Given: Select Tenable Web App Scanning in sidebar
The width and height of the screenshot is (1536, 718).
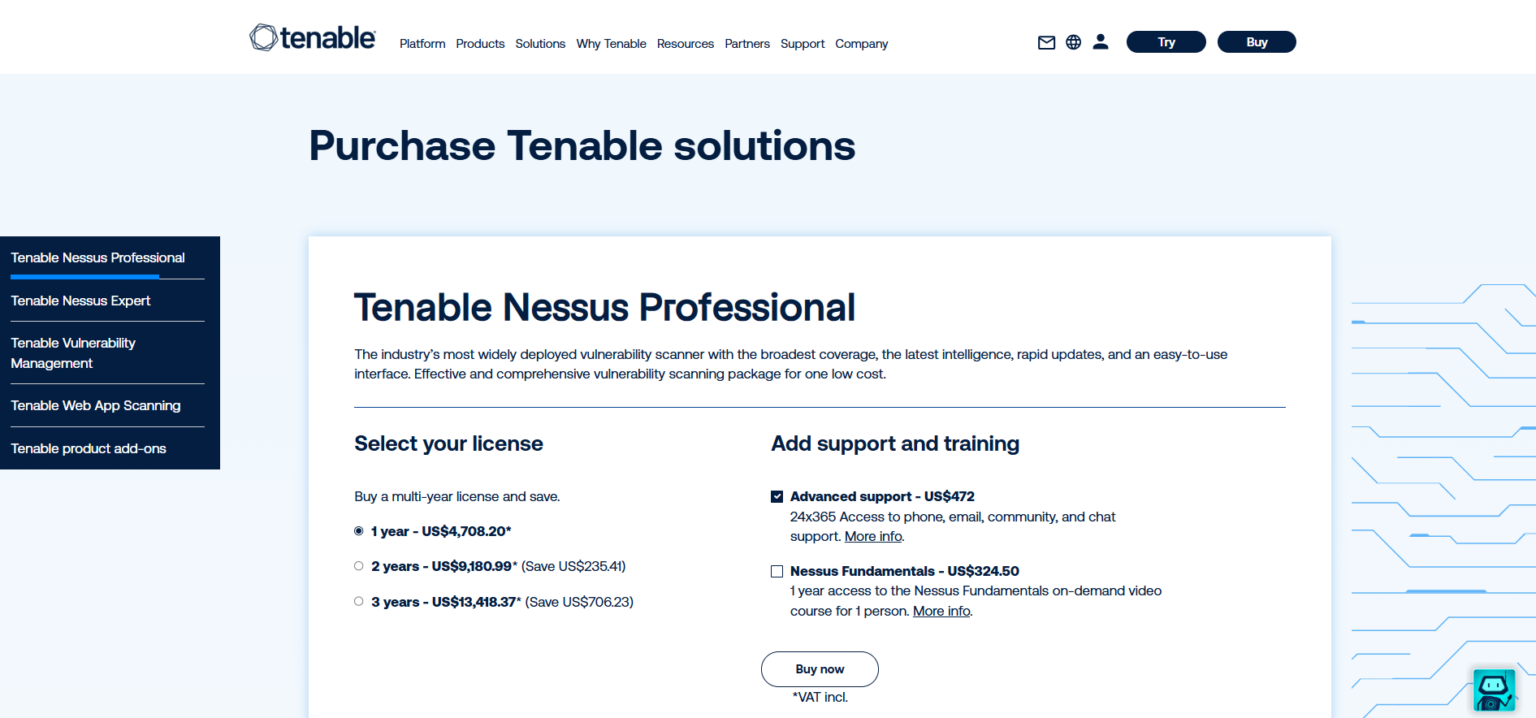Looking at the screenshot, I should [x=95, y=405].
